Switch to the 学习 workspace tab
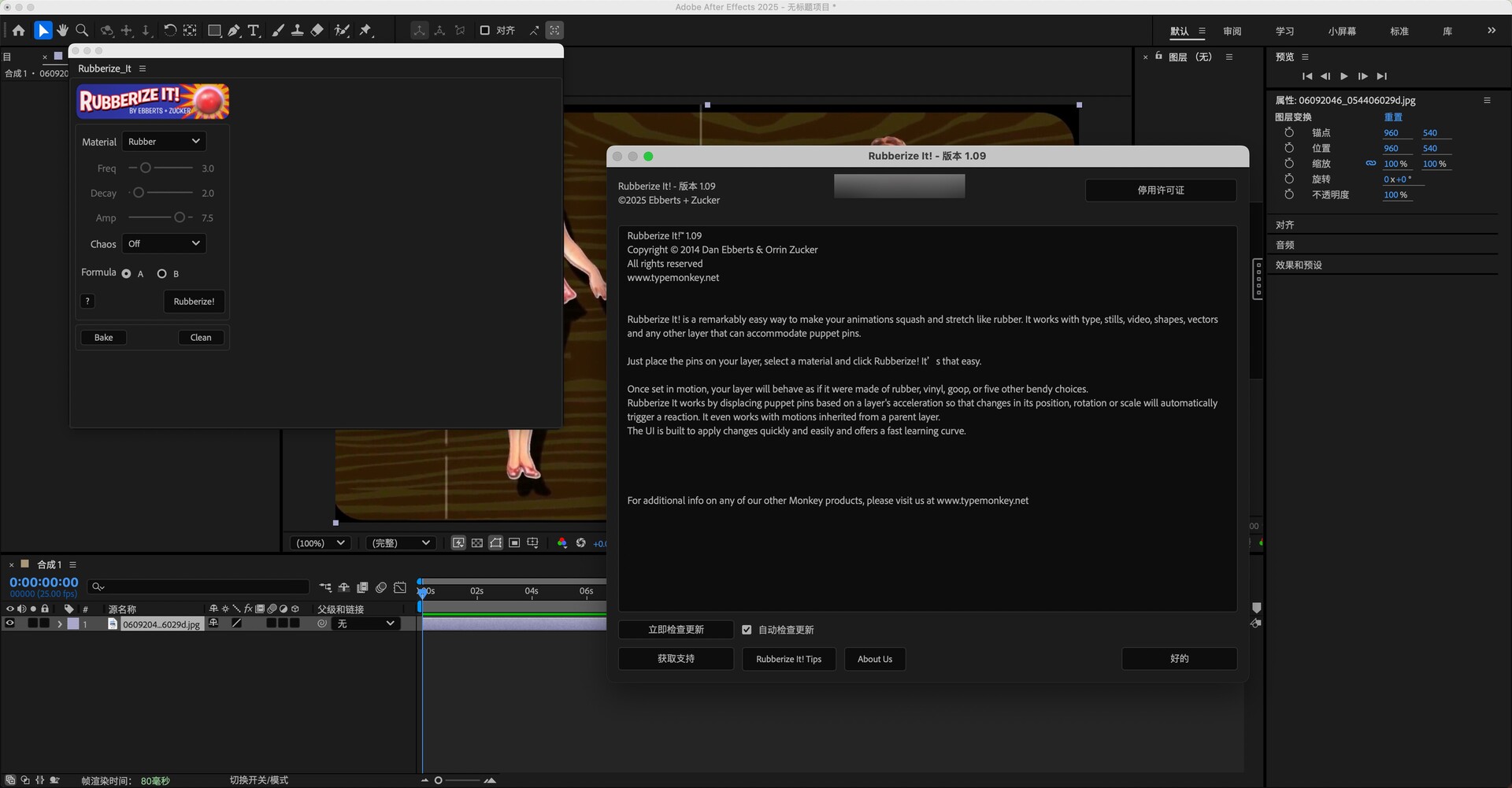Screen dimensions: 1512x788 (1284, 31)
